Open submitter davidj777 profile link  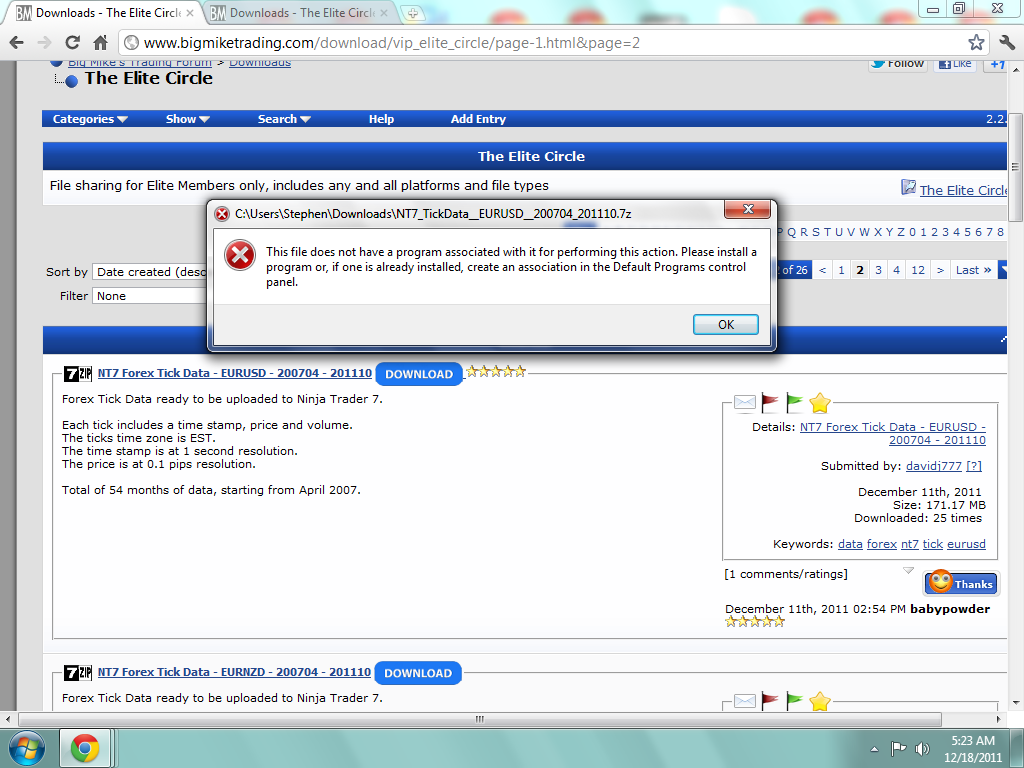933,466
